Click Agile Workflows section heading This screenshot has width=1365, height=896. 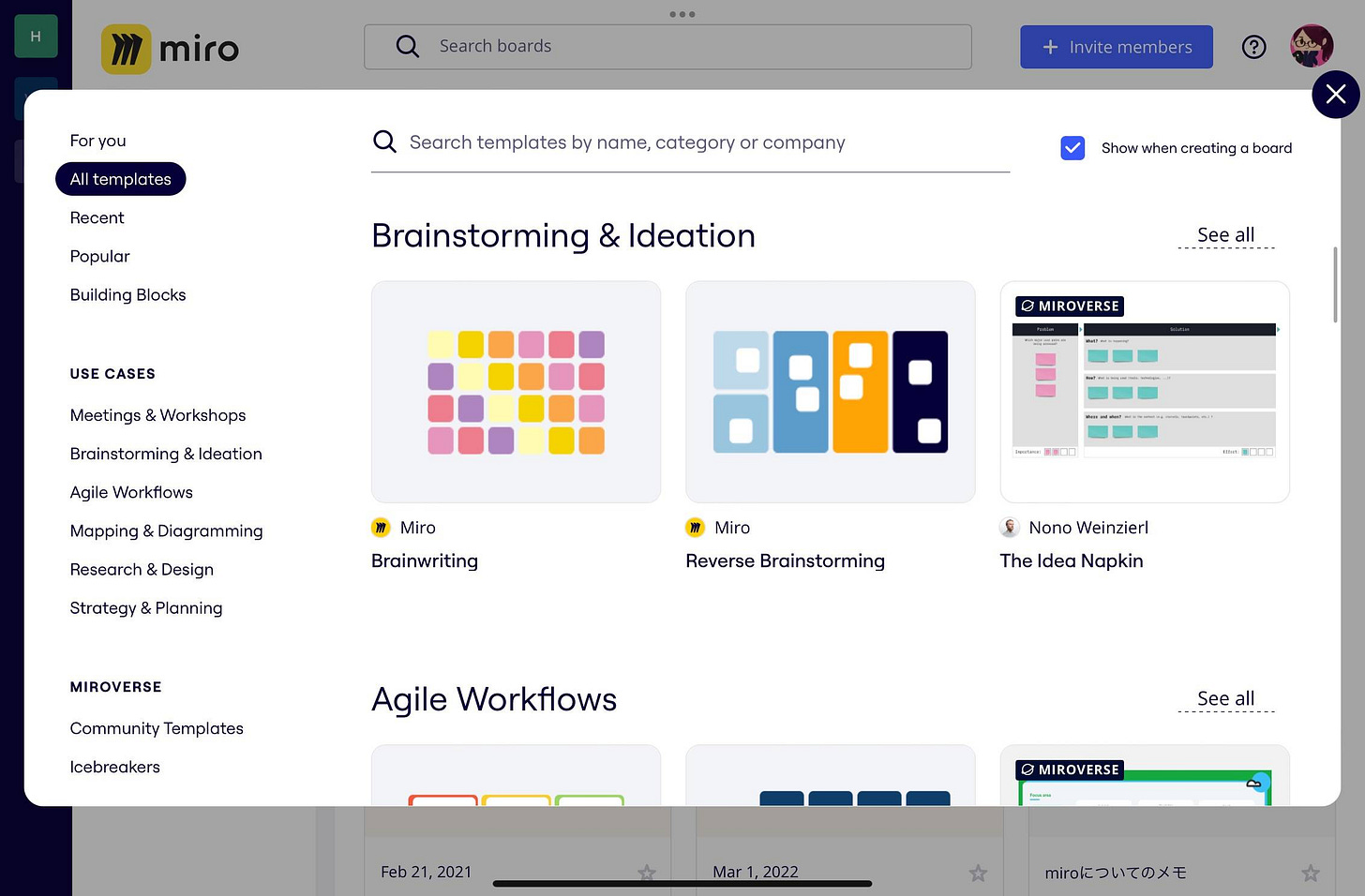click(x=494, y=699)
